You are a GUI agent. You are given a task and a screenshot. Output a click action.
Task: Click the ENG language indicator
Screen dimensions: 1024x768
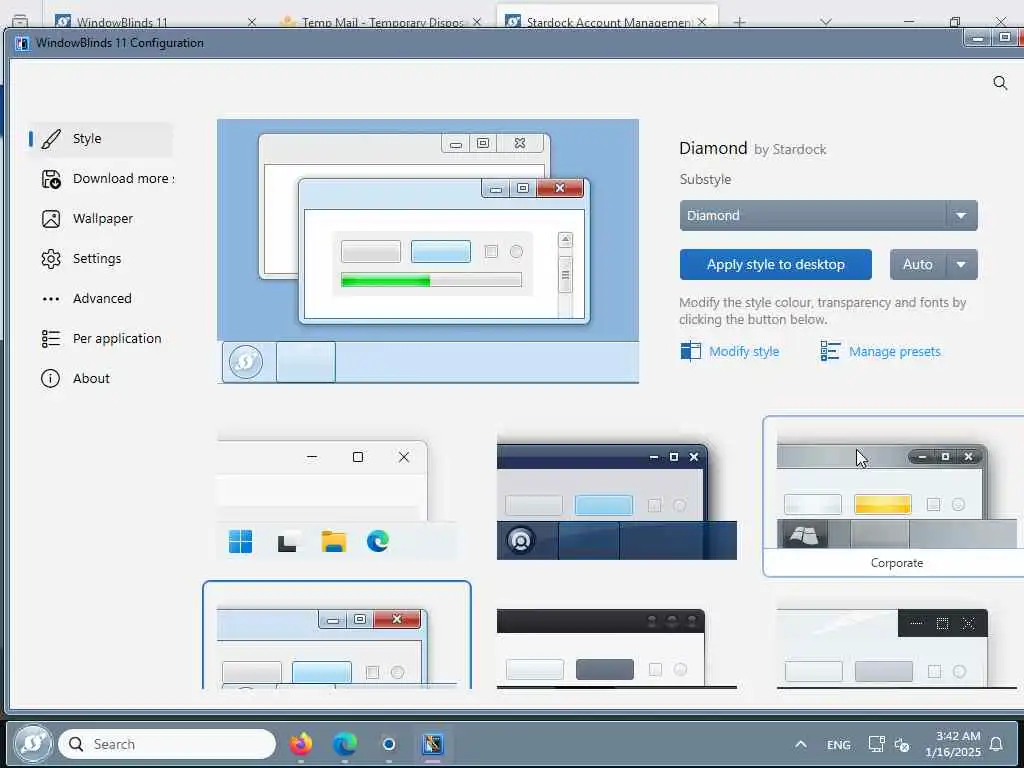click(x=839, y=744)
